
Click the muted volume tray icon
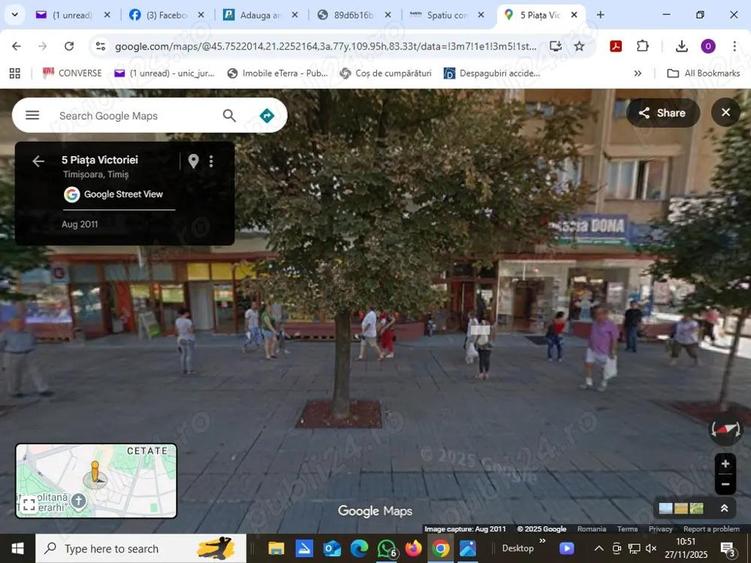pyautogui.click(x=650, y=549)
